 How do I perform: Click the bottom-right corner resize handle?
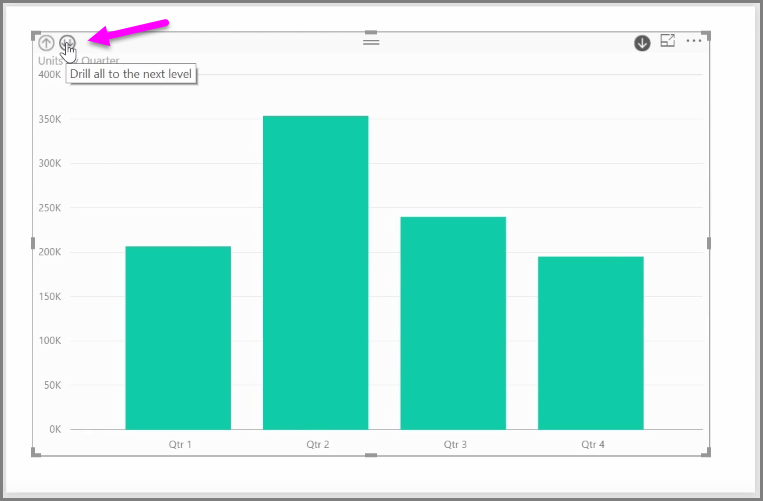pos(707,453)
